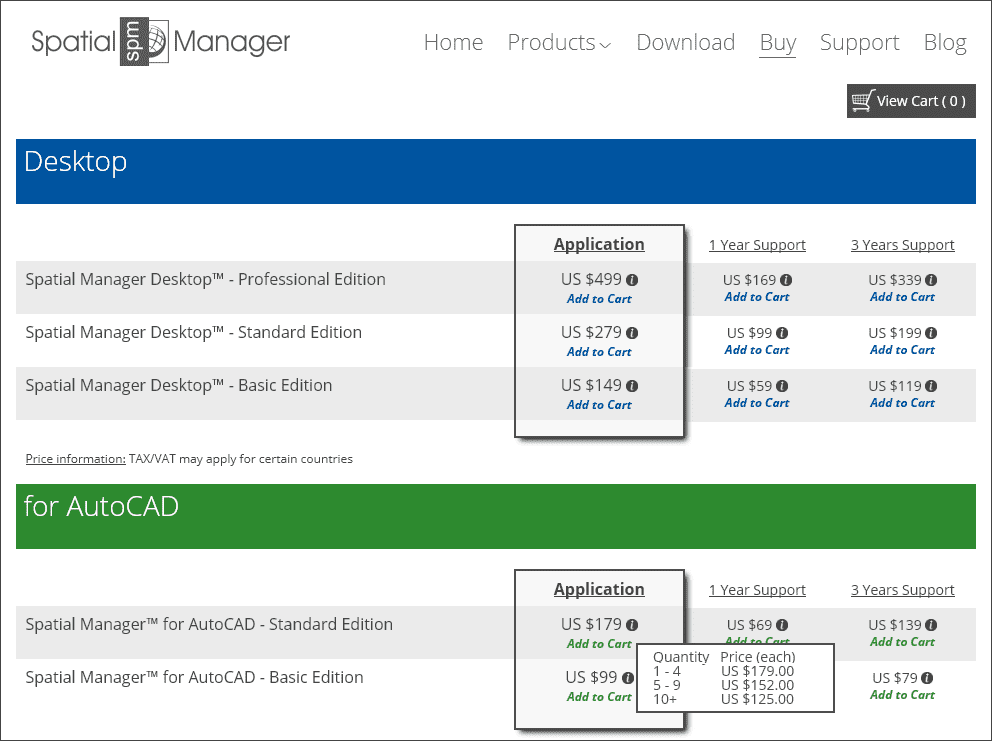Click info icon next to US $139

(931, 625)
